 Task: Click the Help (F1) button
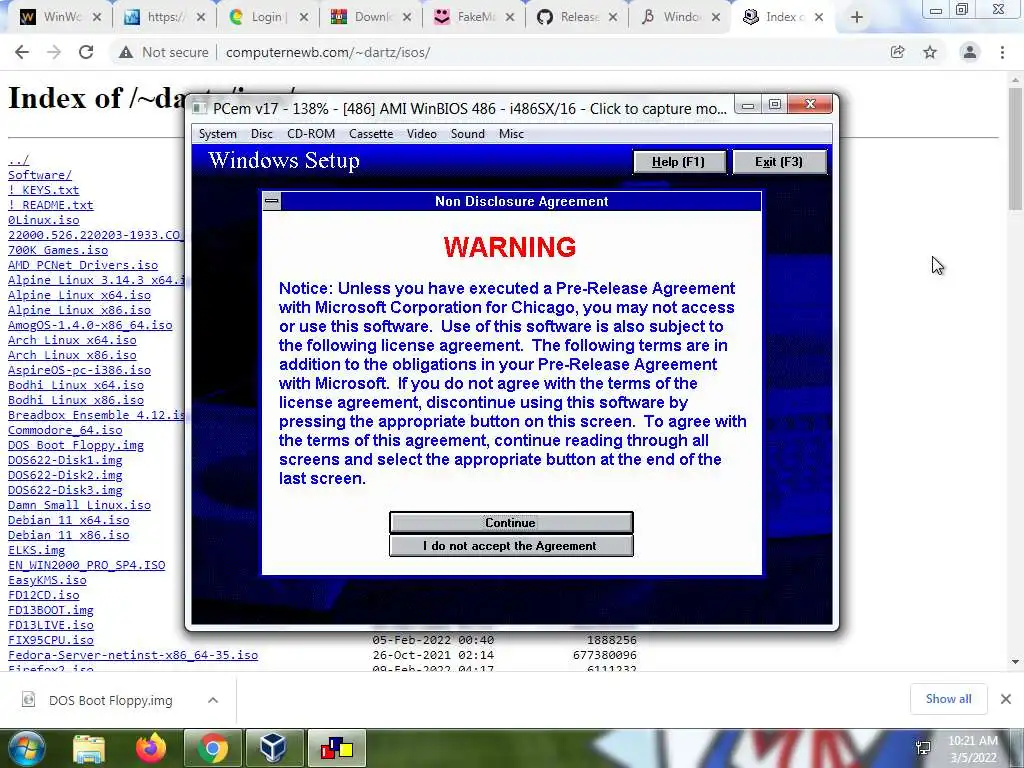(679, 162)
